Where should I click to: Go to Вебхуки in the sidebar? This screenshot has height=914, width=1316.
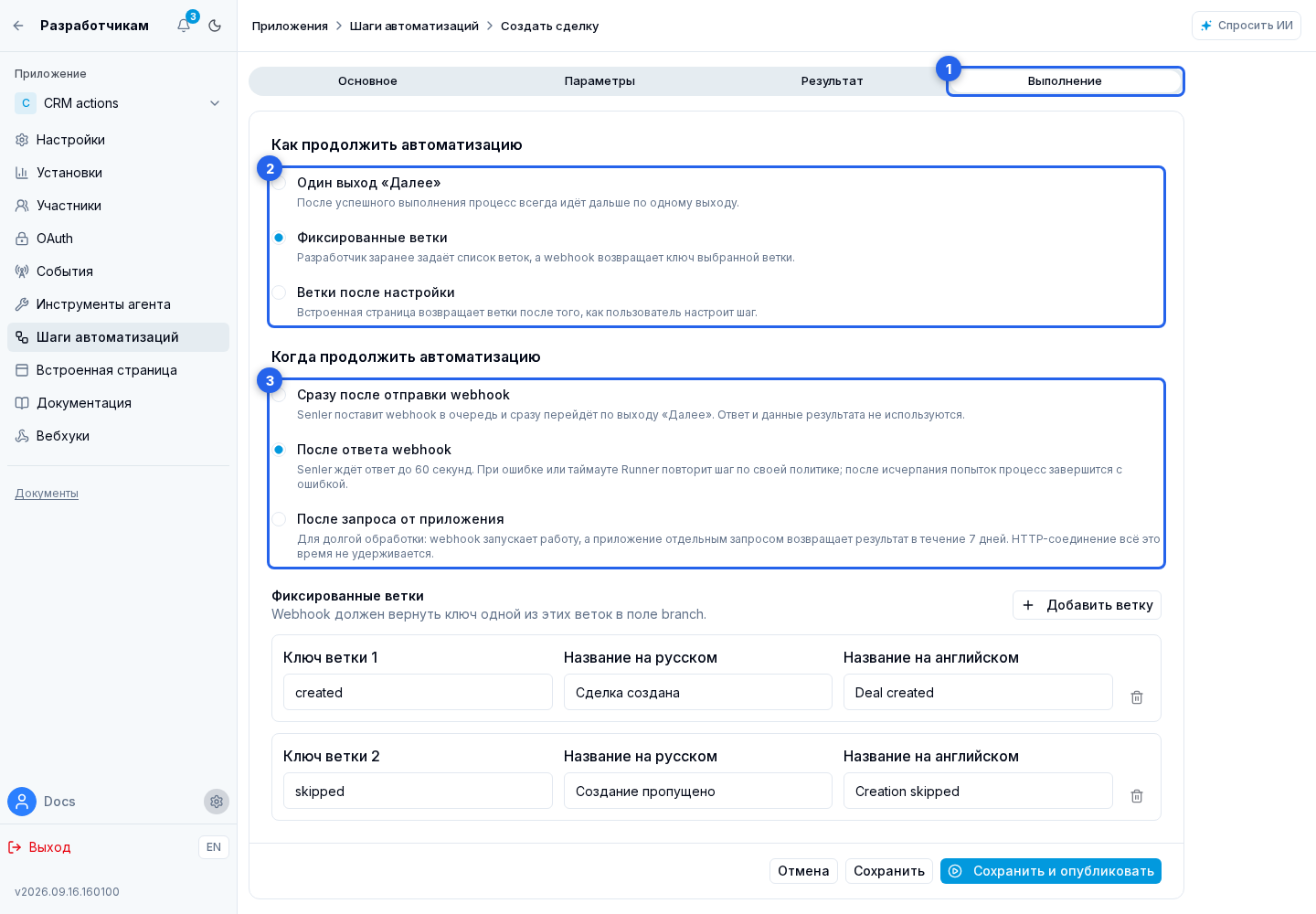(x=119, y=436)
